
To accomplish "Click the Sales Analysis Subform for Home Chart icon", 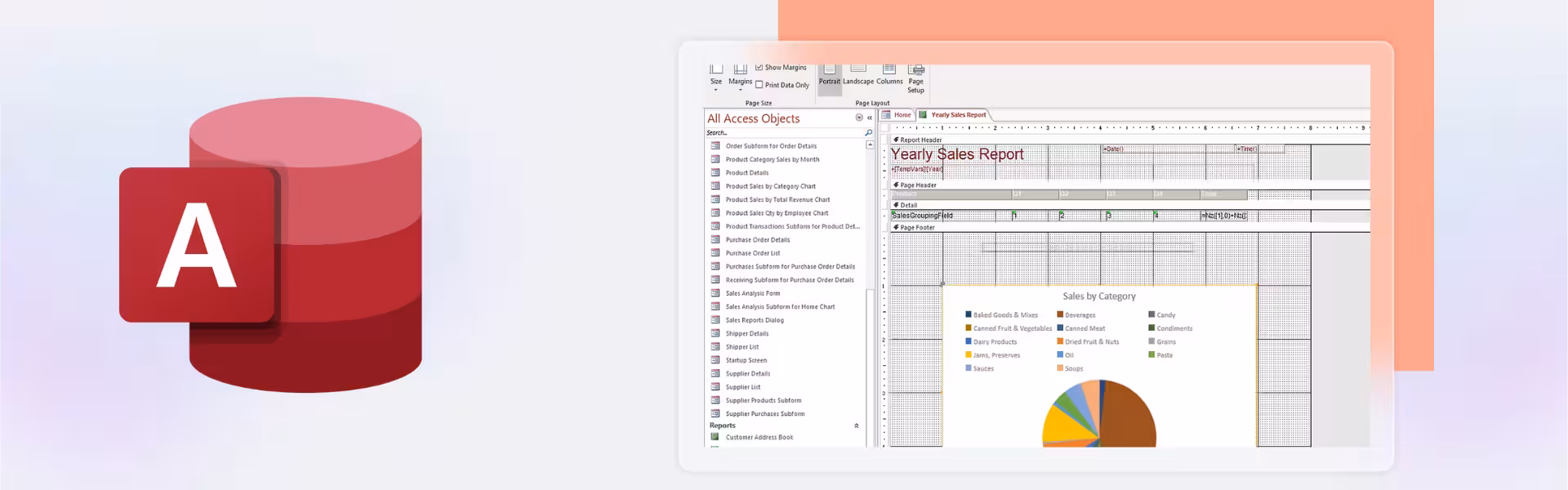I will click(715, 306).
